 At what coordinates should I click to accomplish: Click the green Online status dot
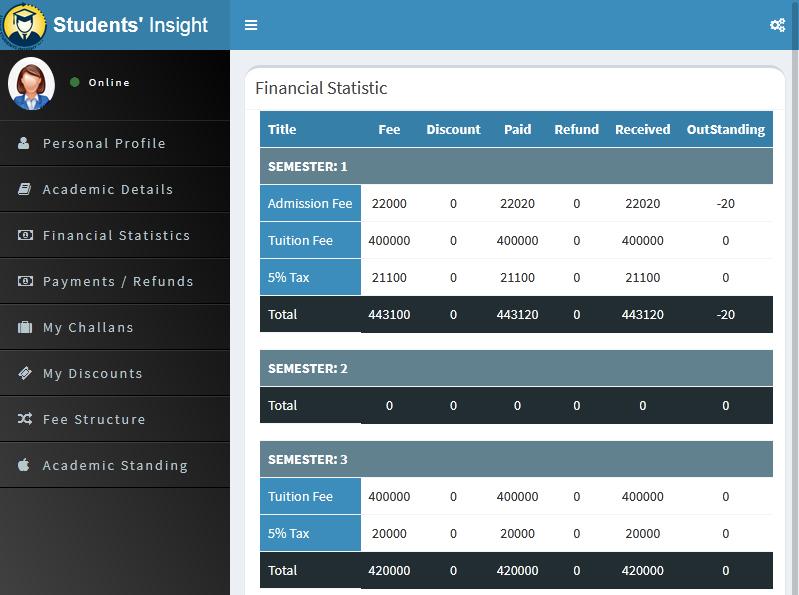coord(74,82)
